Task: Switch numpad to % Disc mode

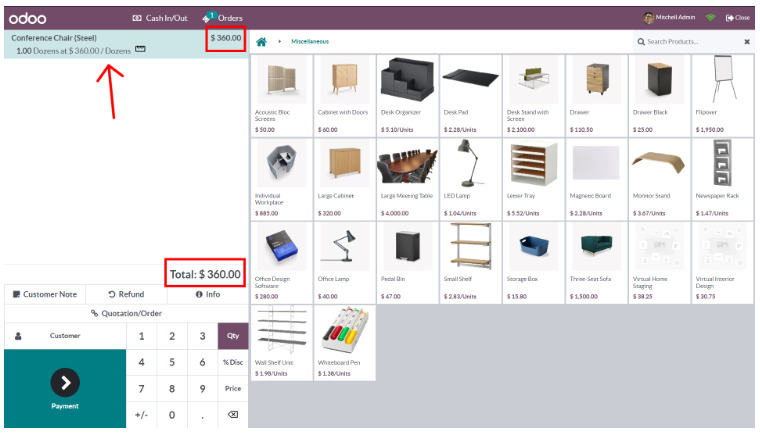Action: (233, 362)
